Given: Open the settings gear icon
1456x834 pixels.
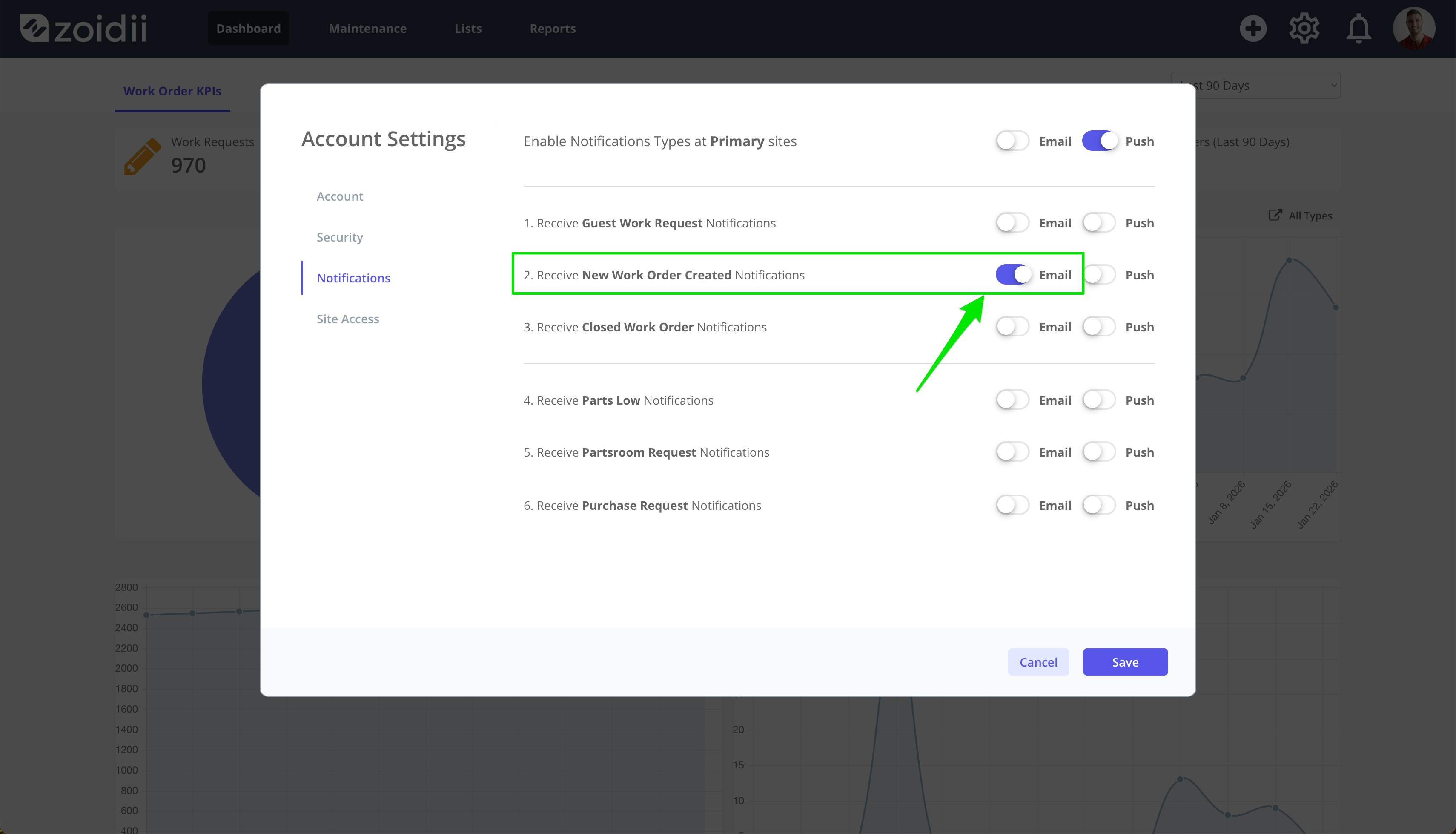Looking at the screenshot, I should pos(1304,29).
